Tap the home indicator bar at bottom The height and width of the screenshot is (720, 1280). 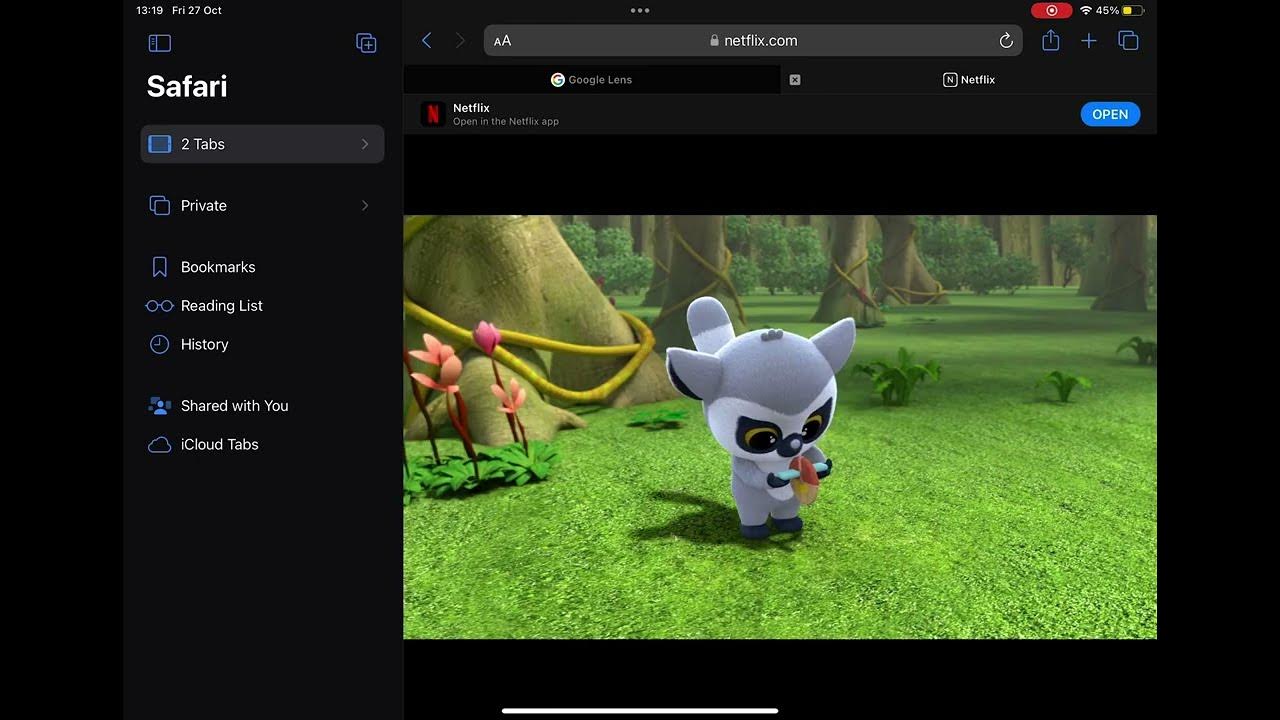coord(640,711)
